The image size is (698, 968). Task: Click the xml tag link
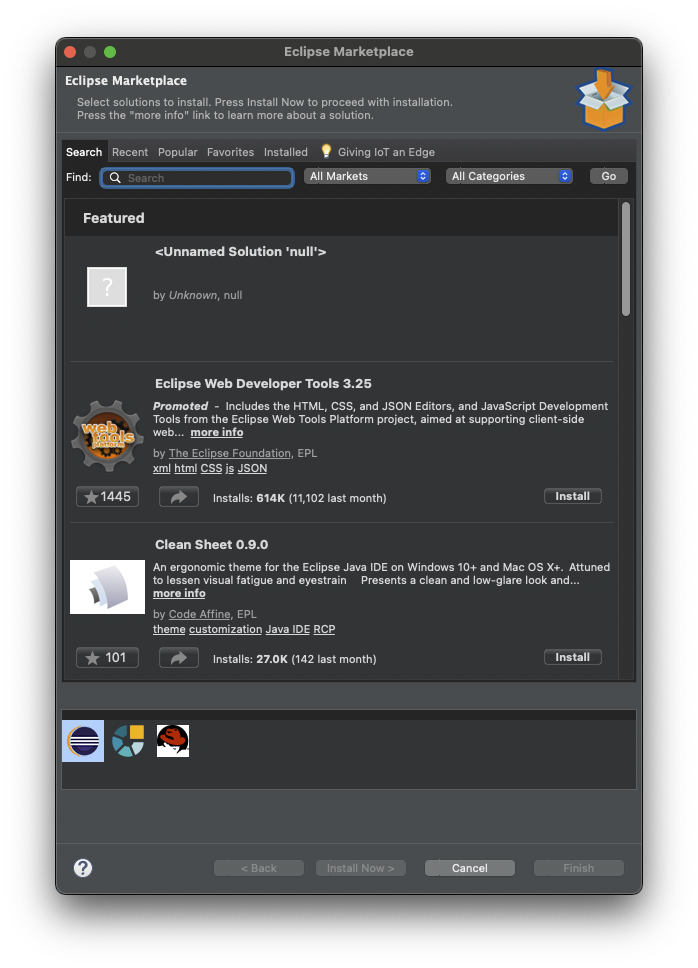coord(162,469)
